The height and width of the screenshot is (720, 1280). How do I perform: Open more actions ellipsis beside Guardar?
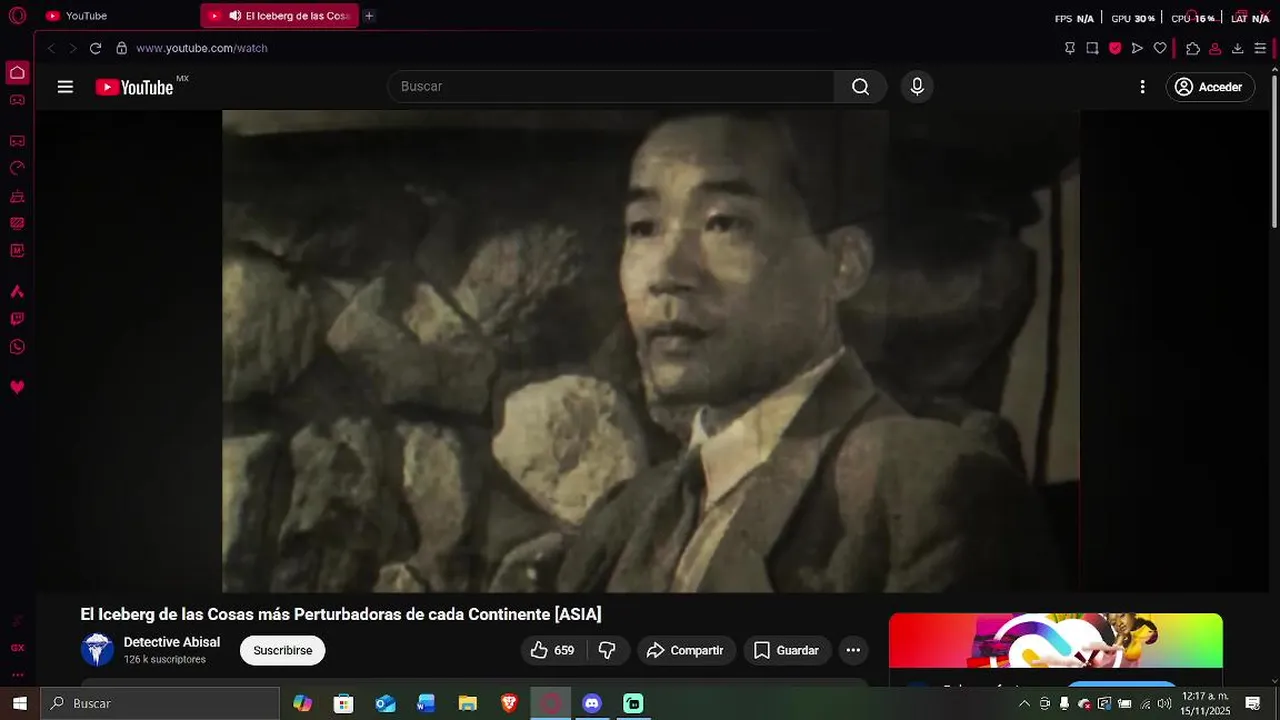point(853,650)
